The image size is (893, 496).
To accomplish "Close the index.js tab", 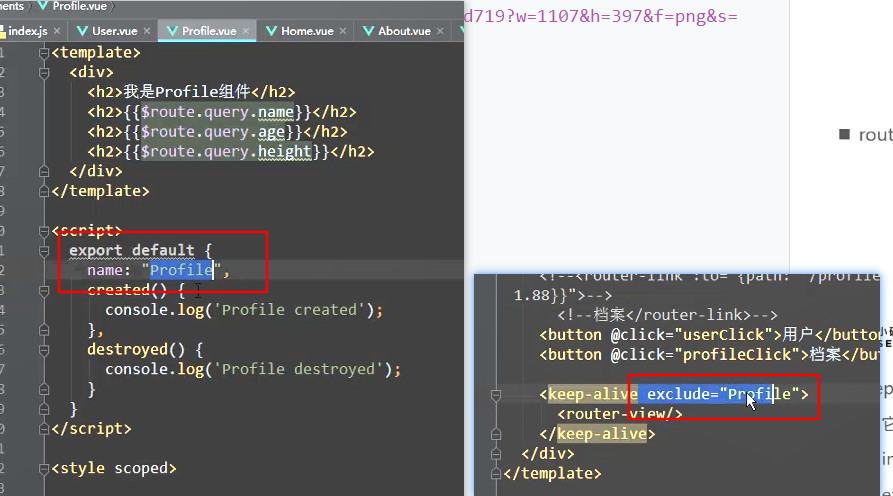I will (57, 31).
